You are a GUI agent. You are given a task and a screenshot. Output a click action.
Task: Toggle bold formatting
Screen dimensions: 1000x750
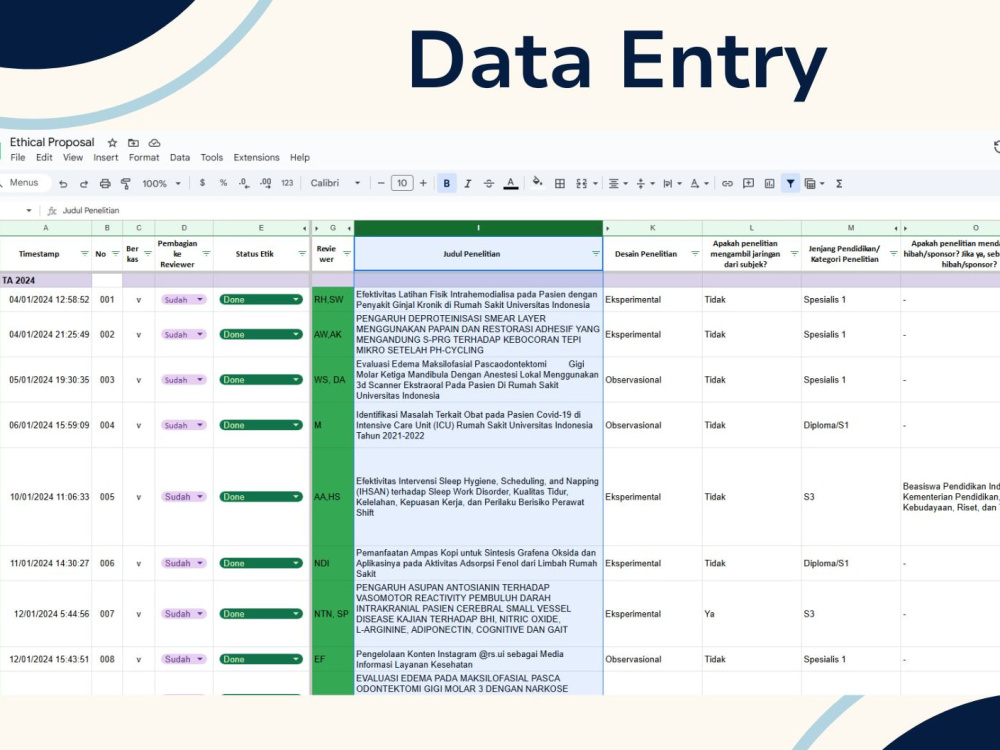(x=446, y=184)
